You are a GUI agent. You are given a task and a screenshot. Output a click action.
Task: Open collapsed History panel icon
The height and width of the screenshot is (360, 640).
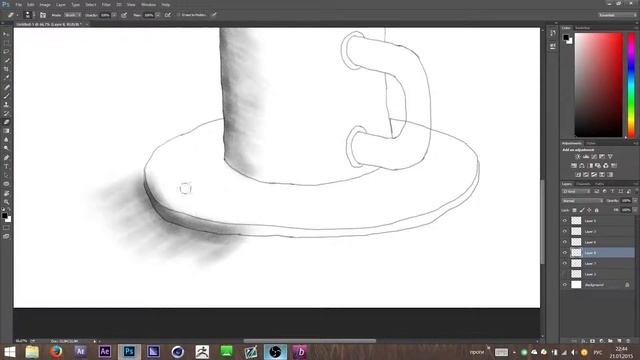pyautogui.click(x=553, y=33)
